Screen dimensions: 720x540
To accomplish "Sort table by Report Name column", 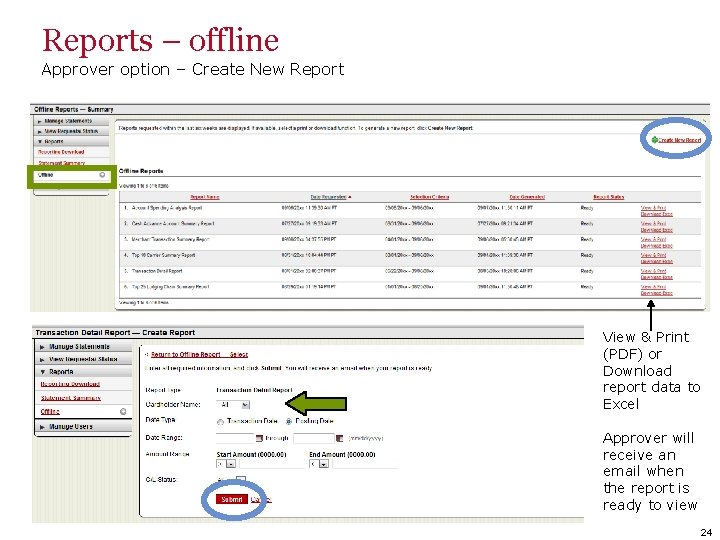I will click(205, 197).
